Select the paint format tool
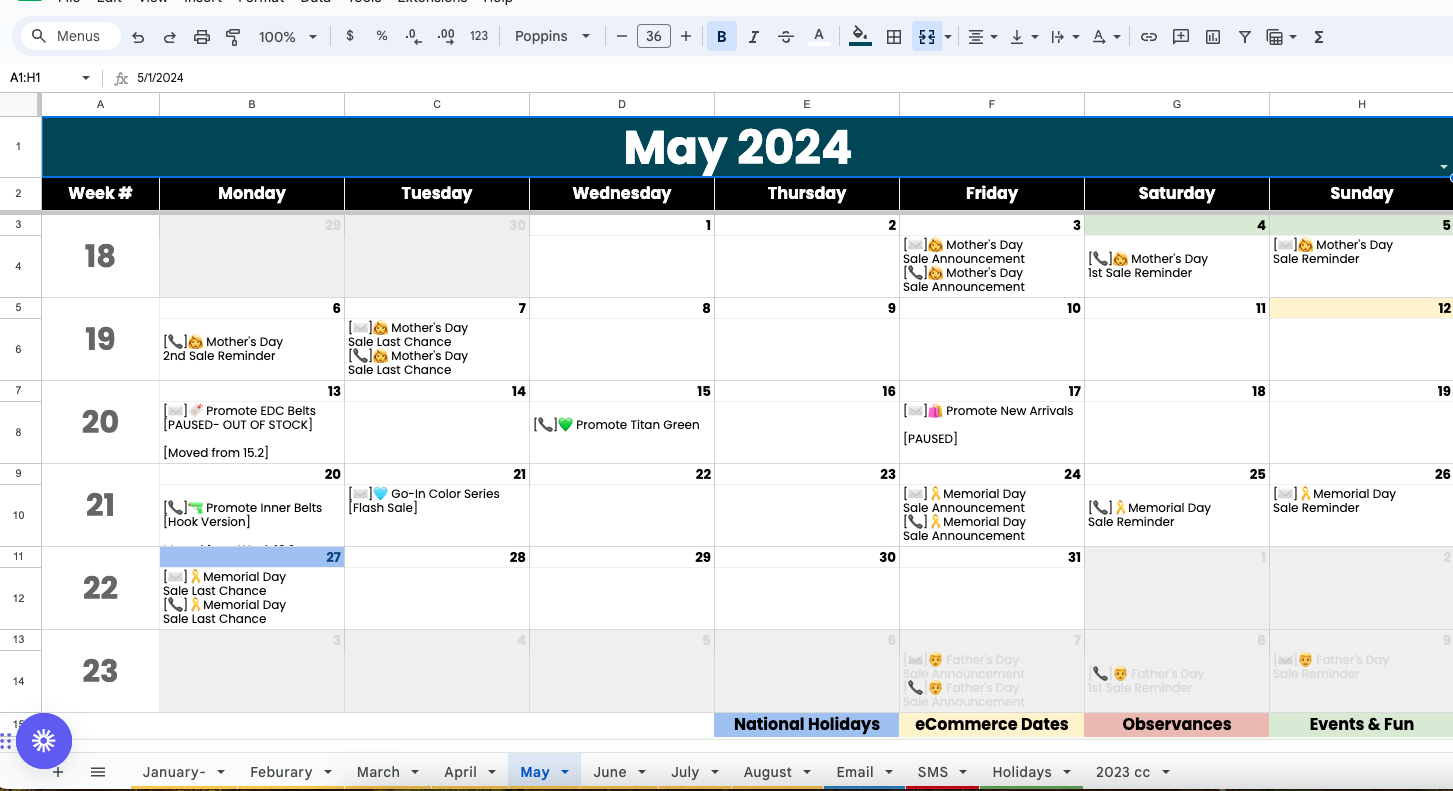The height and width of the screenshot is (791, 1453). 233,37
